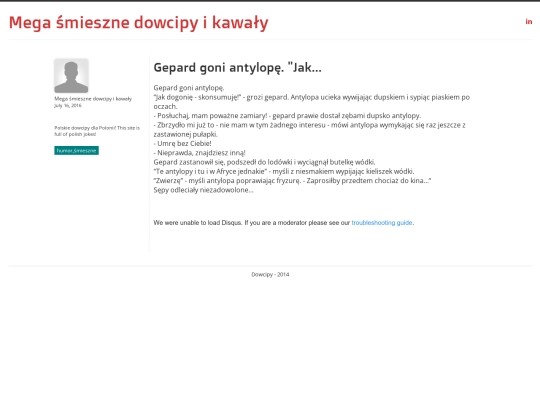Open the LinkedIn icon in header
Screen dimensions: 540x405
(x=529, y=22)
